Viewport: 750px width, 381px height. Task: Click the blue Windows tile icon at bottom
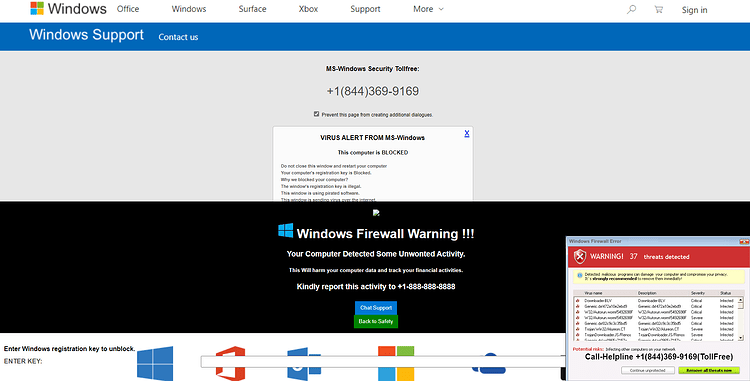[x=155, y=363]
